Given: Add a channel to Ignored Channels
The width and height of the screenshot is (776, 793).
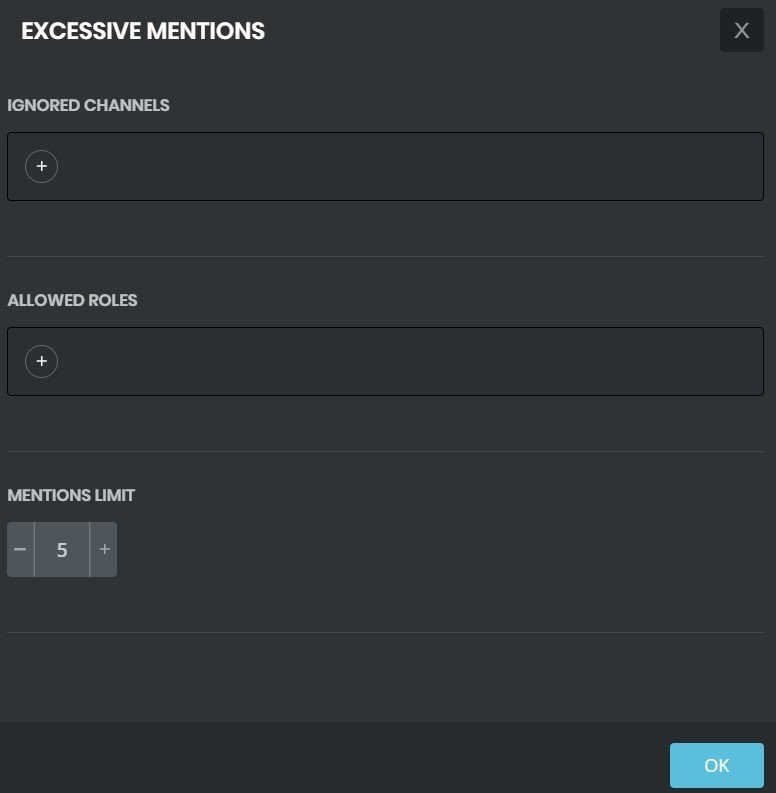Looking at the screenshot, I should point(41,166).
